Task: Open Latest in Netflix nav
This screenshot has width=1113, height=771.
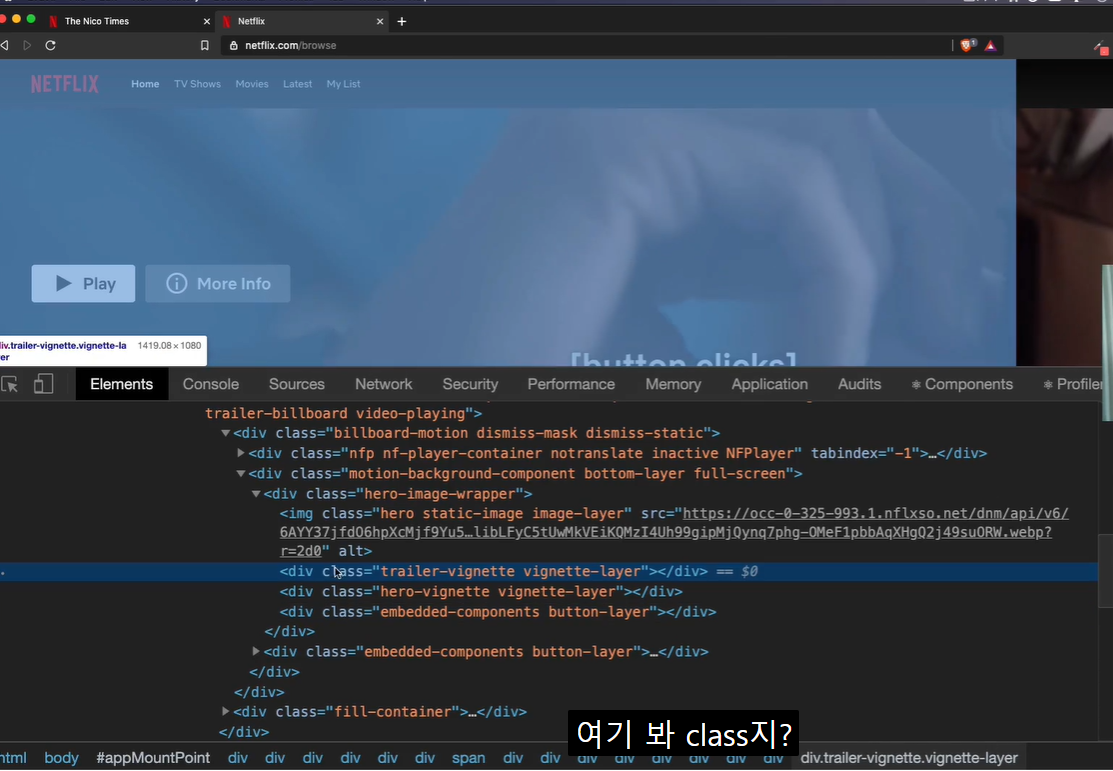Action: tap(297, 84)
